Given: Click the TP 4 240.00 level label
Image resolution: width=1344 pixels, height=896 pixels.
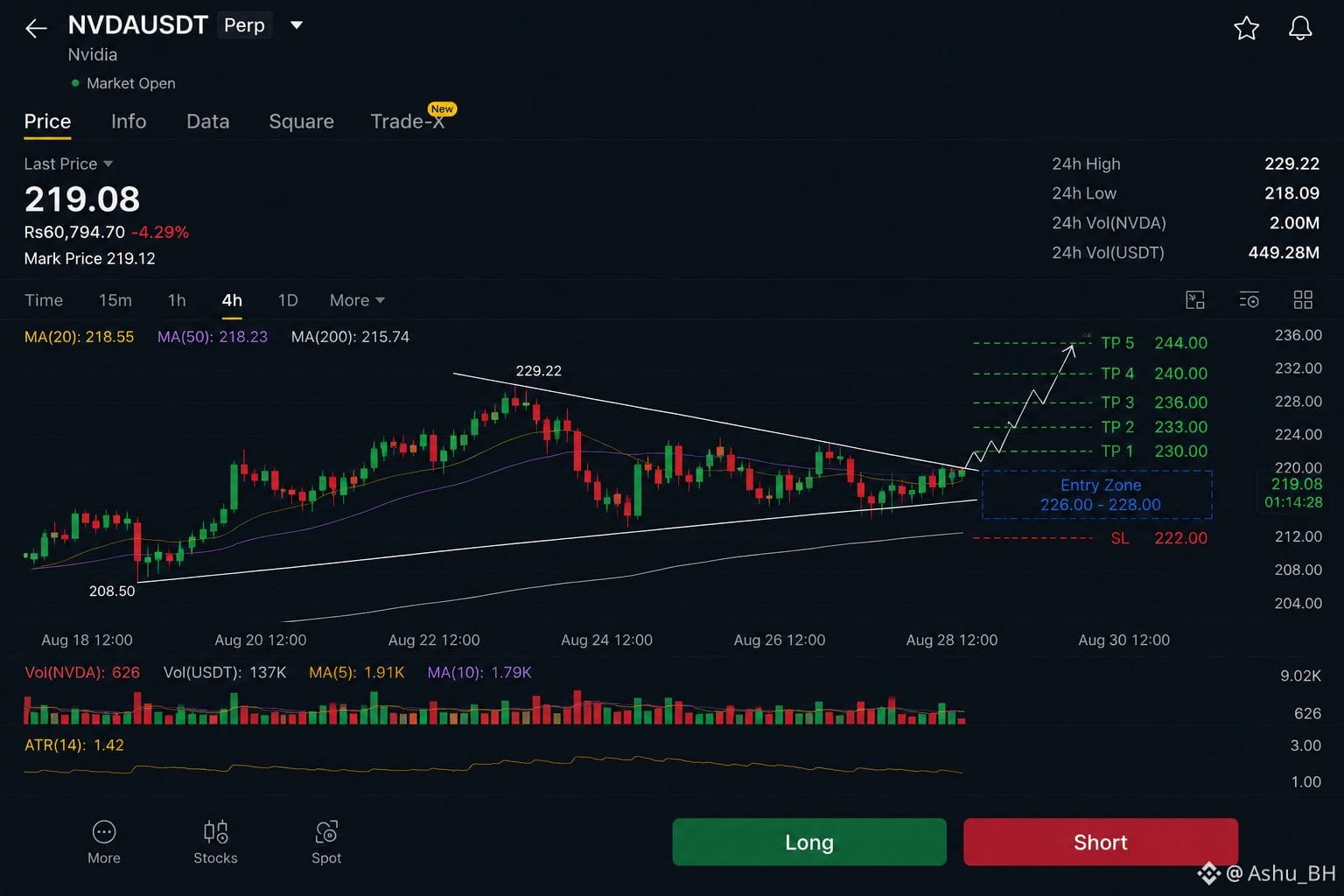Looking at the screenshot, I should pos(1154,374).
